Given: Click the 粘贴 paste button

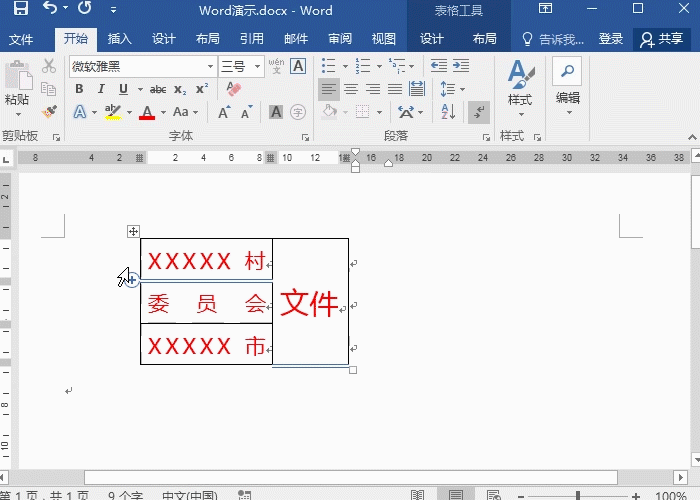Looking at the screenshot, I should 17,83.
